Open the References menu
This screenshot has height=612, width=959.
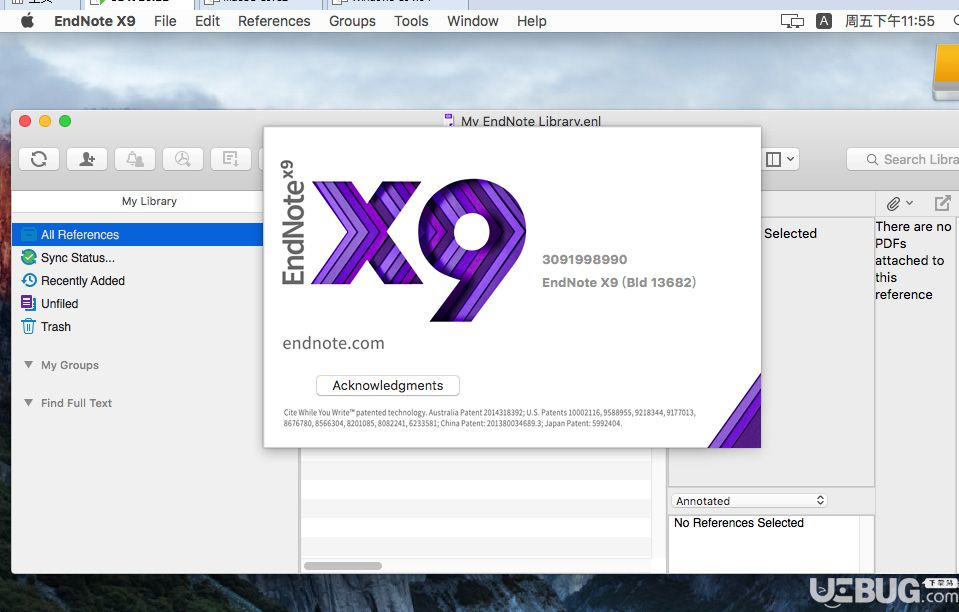coord(274,21)
